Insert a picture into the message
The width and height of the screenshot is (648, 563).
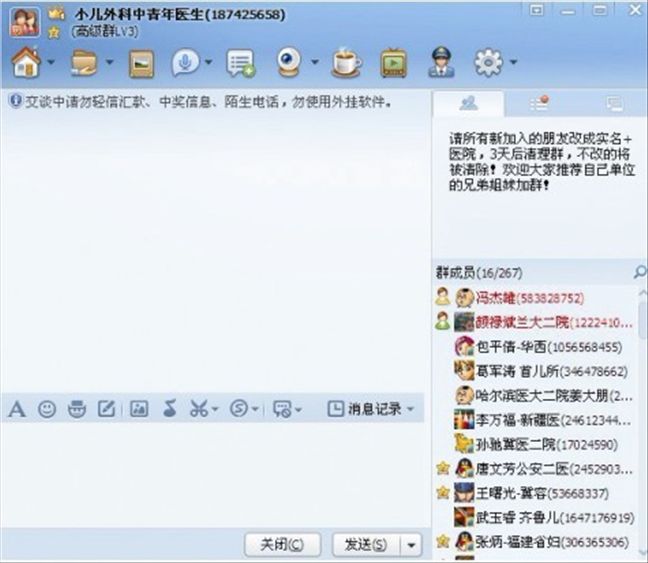(139, 408)
